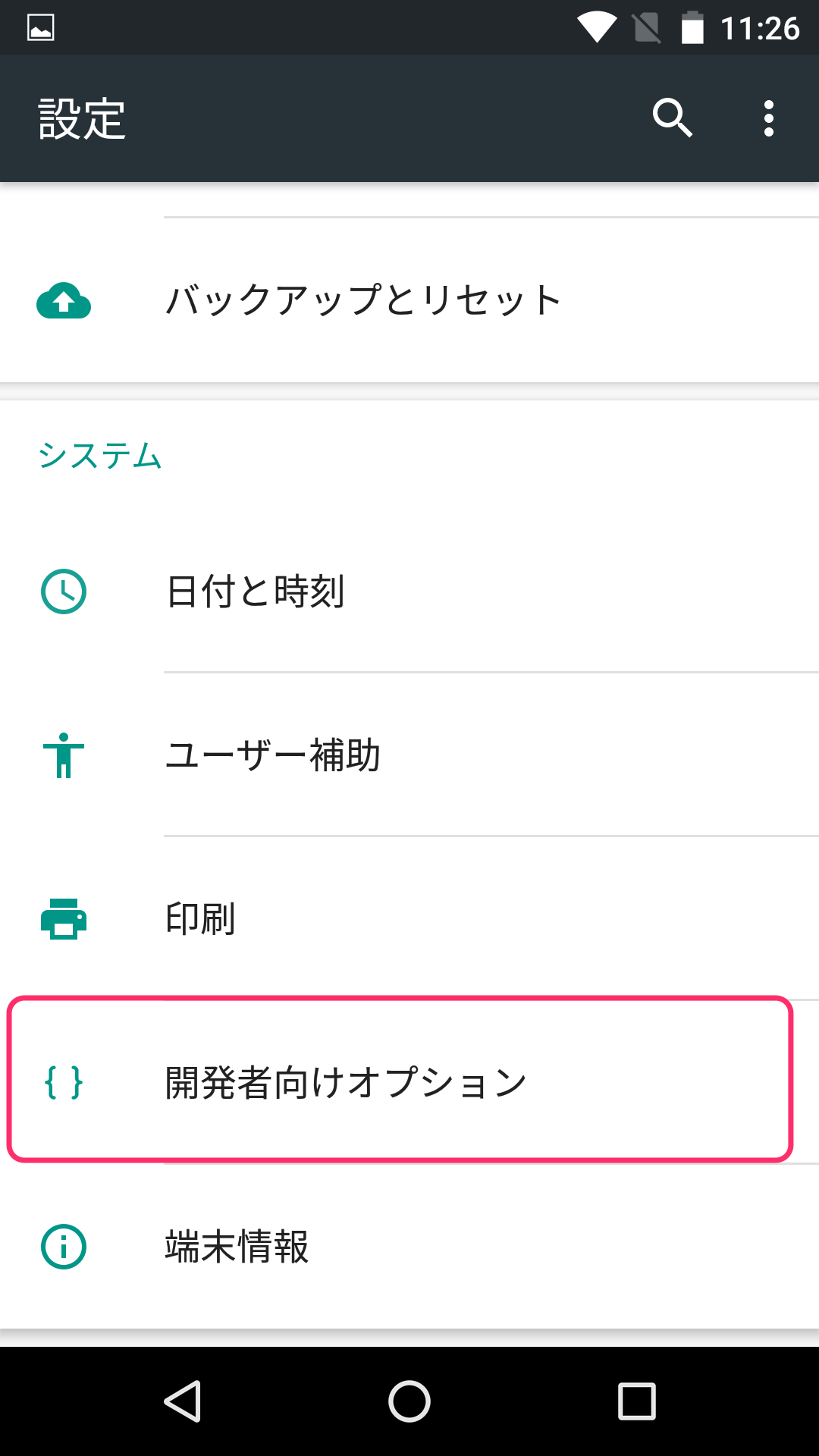The height and width of the screenshot is (1456, 819).
Task: Tap the backup cloud upload icon
Action: click(x=64, y=300)
